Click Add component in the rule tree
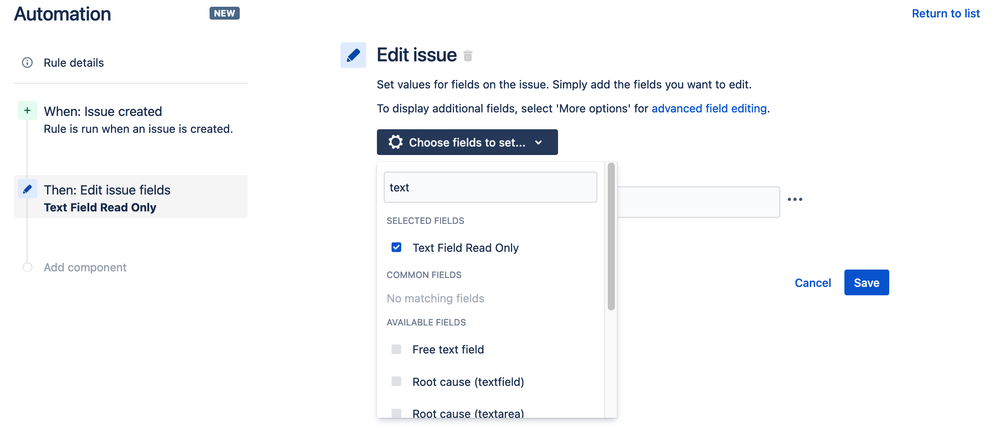 click(85, 267)
